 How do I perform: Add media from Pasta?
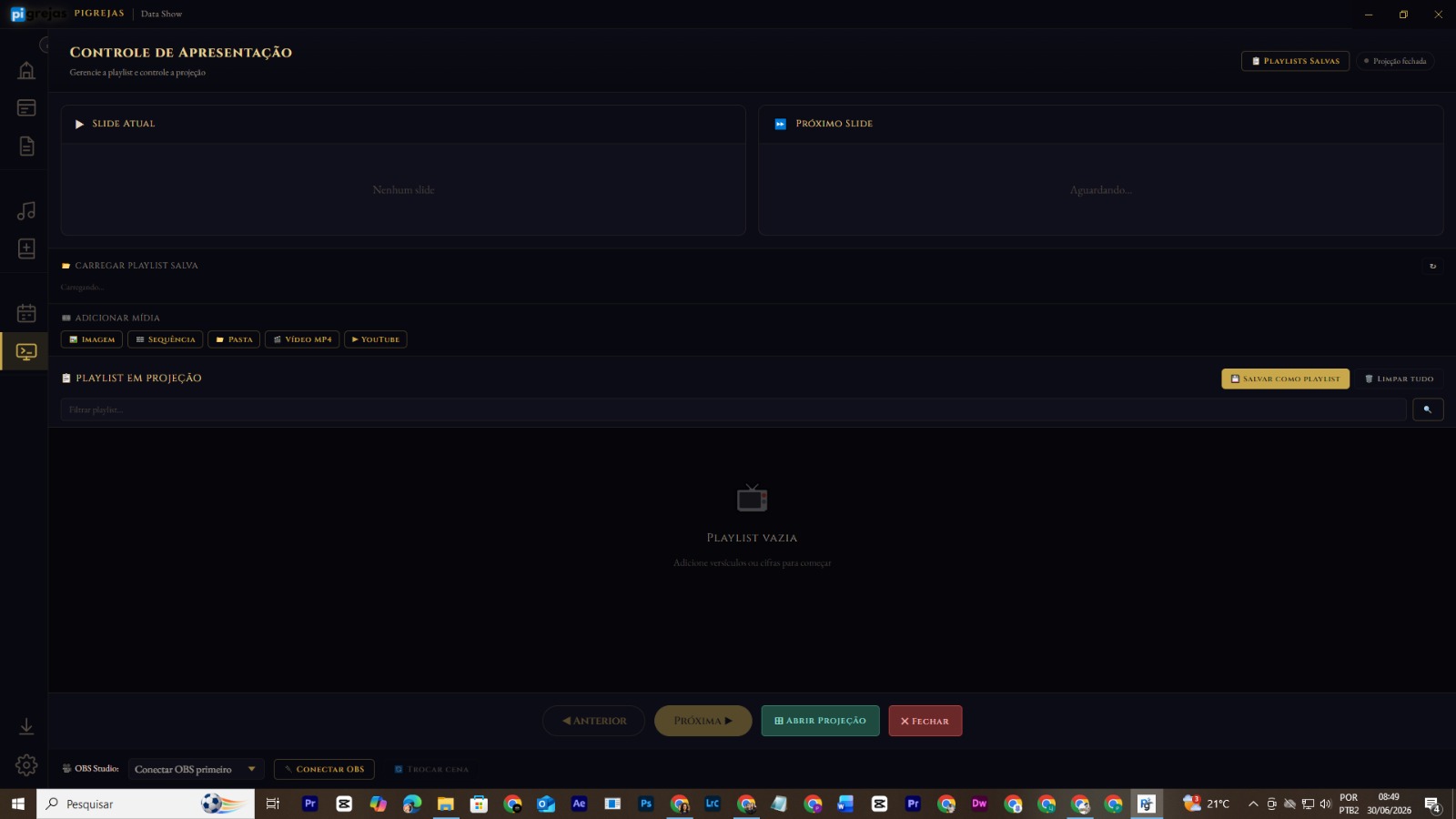234,339
